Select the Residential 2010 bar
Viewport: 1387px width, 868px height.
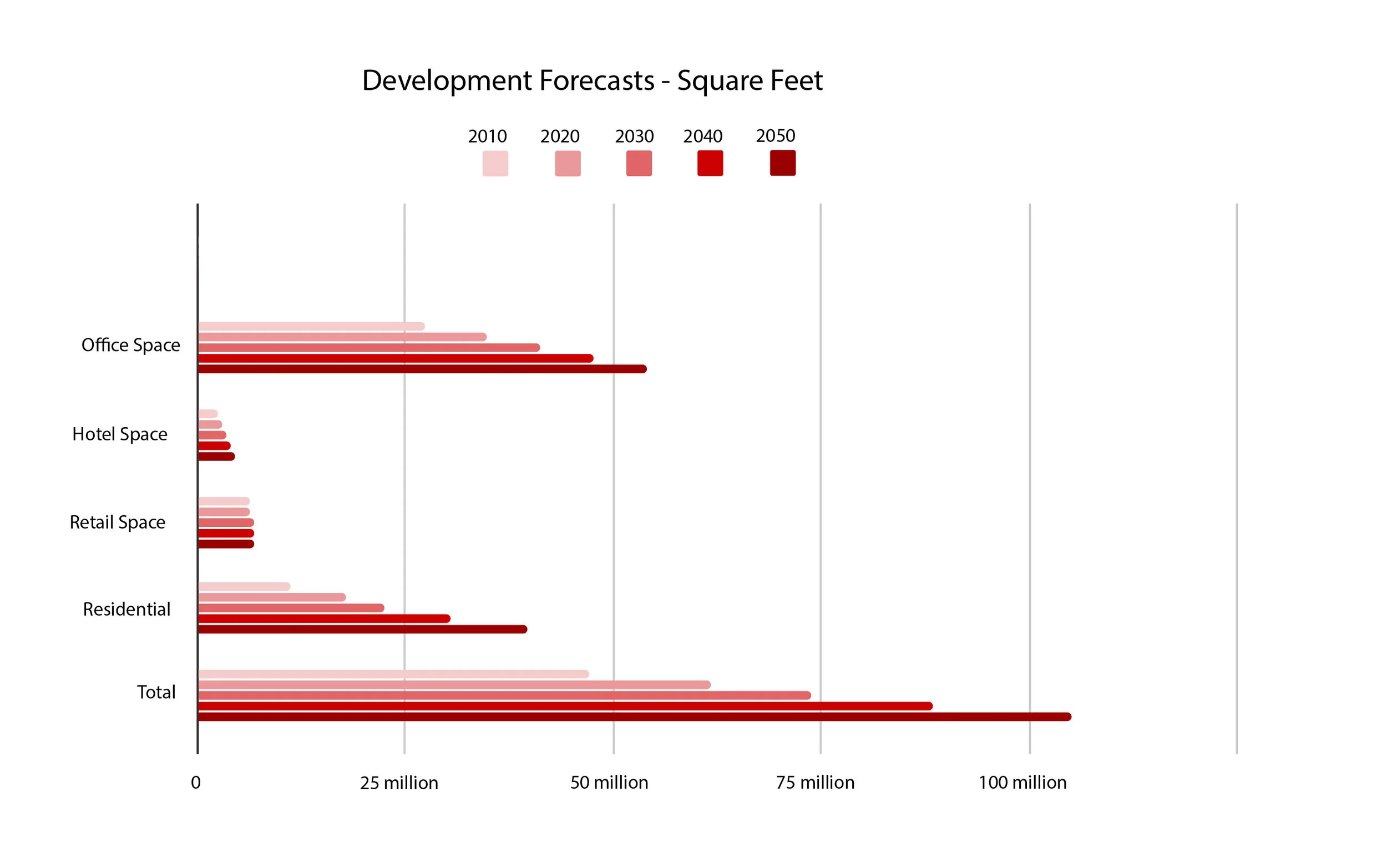coord(244,587)
